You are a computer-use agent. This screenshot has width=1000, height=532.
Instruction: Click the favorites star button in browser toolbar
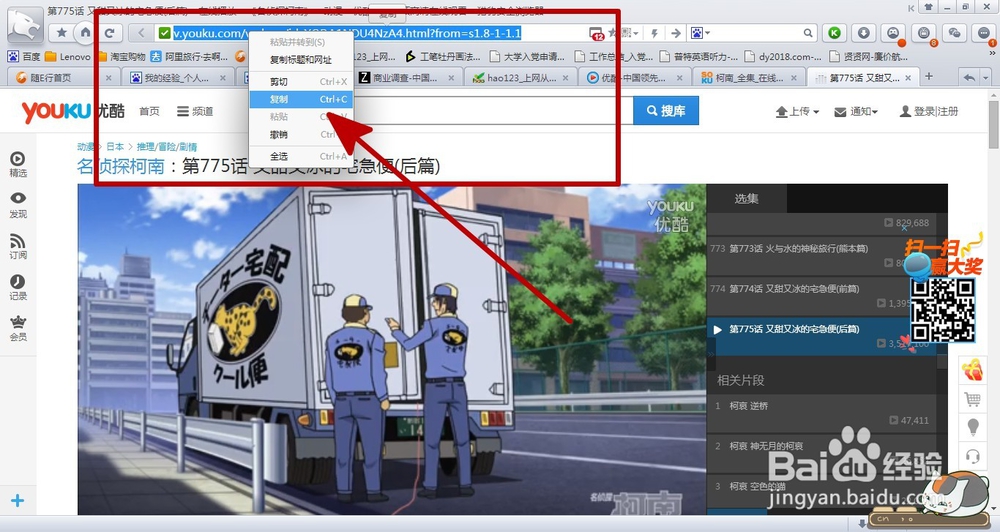[62, 33]
